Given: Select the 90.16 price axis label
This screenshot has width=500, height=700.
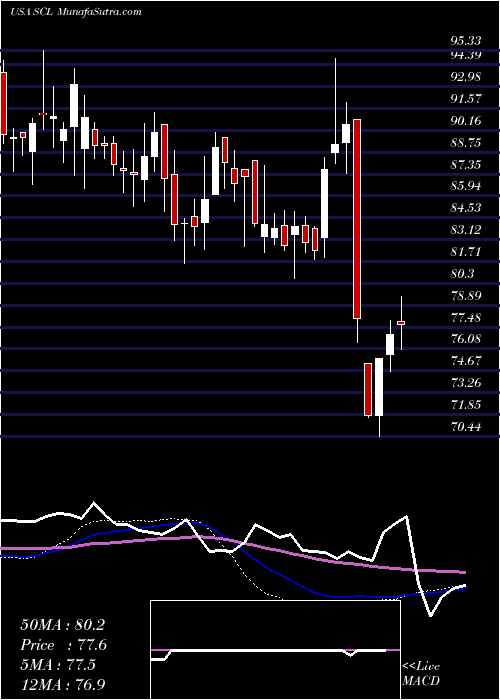Looking at the screenshot, I should 466,121.
